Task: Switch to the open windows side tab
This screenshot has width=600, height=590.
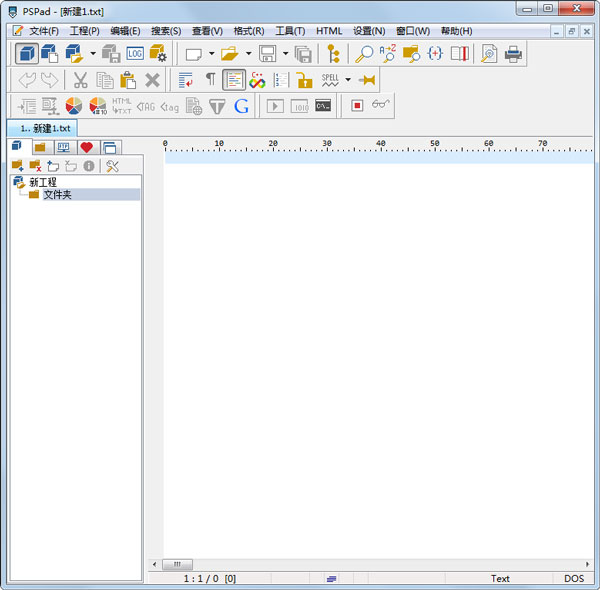Action: click(x=110, y=147)
